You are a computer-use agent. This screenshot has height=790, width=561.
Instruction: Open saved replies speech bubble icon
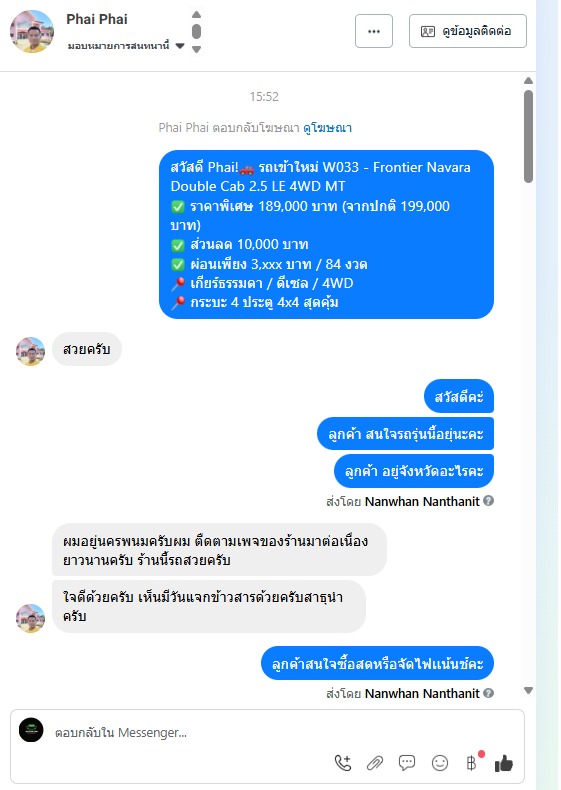(407, 763)
